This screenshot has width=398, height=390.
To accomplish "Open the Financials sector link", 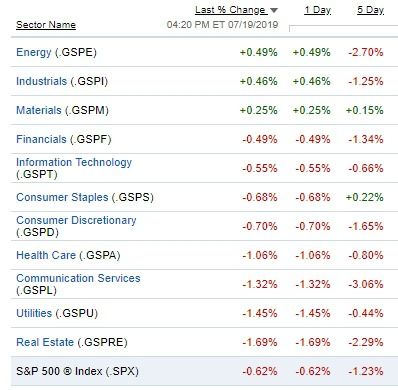I will click(x=41, y=139).
